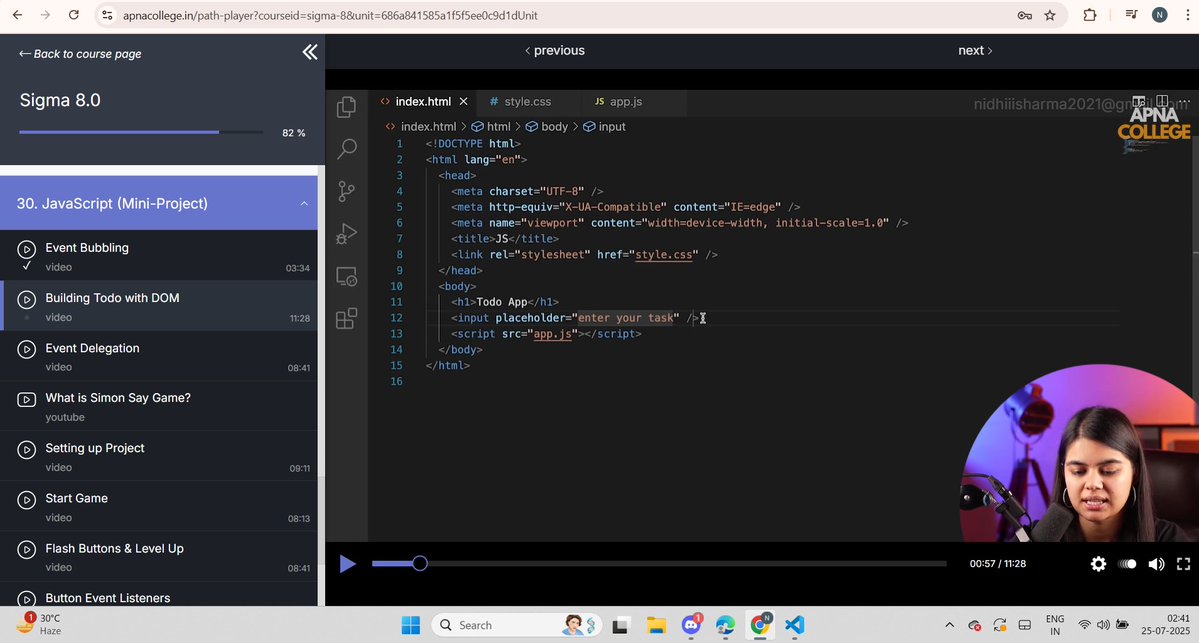Screen dimensions: 1199x643
Task: Enter fullscreen video mode
Action: pyautogui.click(x=1183, y=563)
